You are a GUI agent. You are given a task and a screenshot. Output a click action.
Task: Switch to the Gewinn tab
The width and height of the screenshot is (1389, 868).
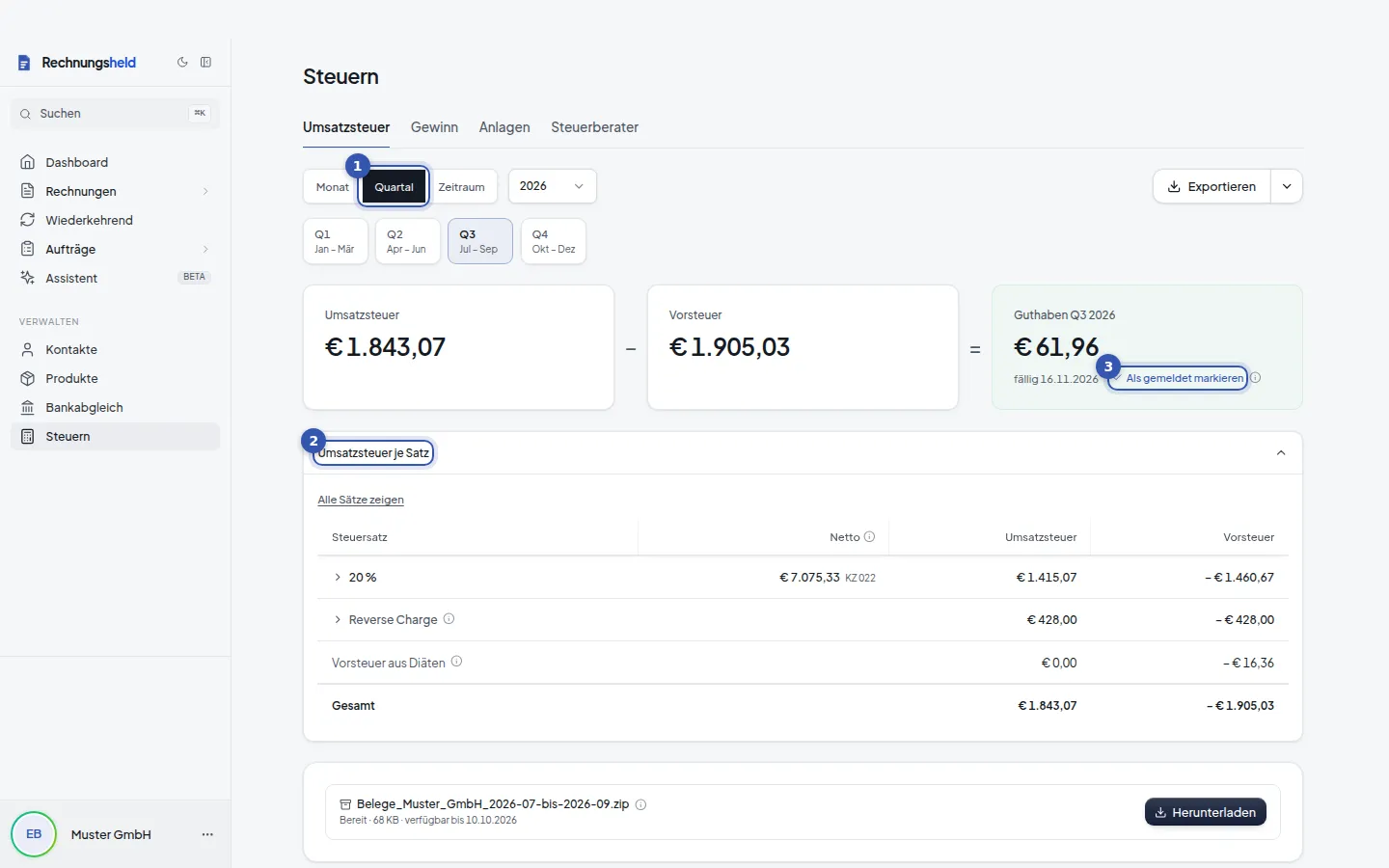(x=434, y=127)
